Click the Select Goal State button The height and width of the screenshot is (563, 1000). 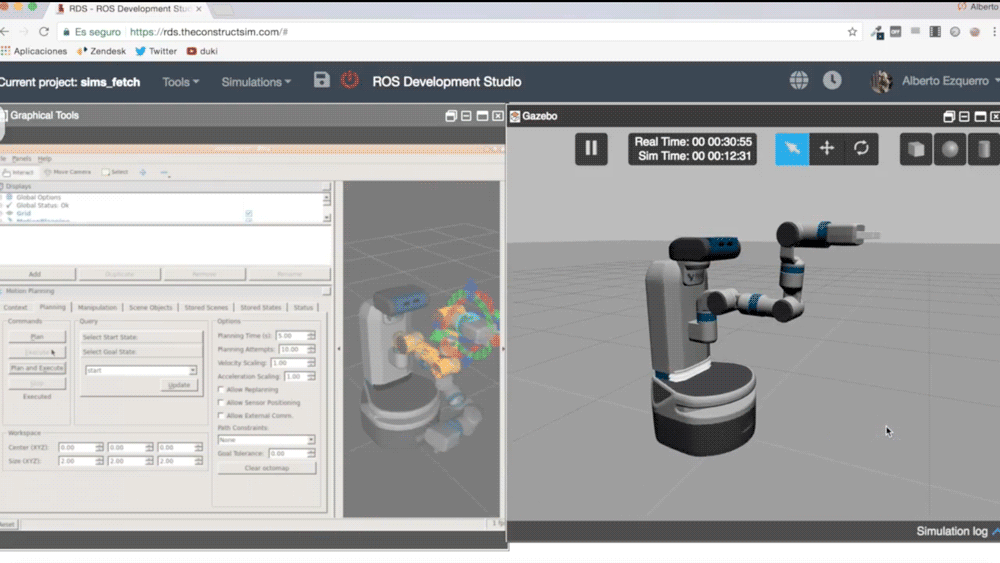coord(140,351)
